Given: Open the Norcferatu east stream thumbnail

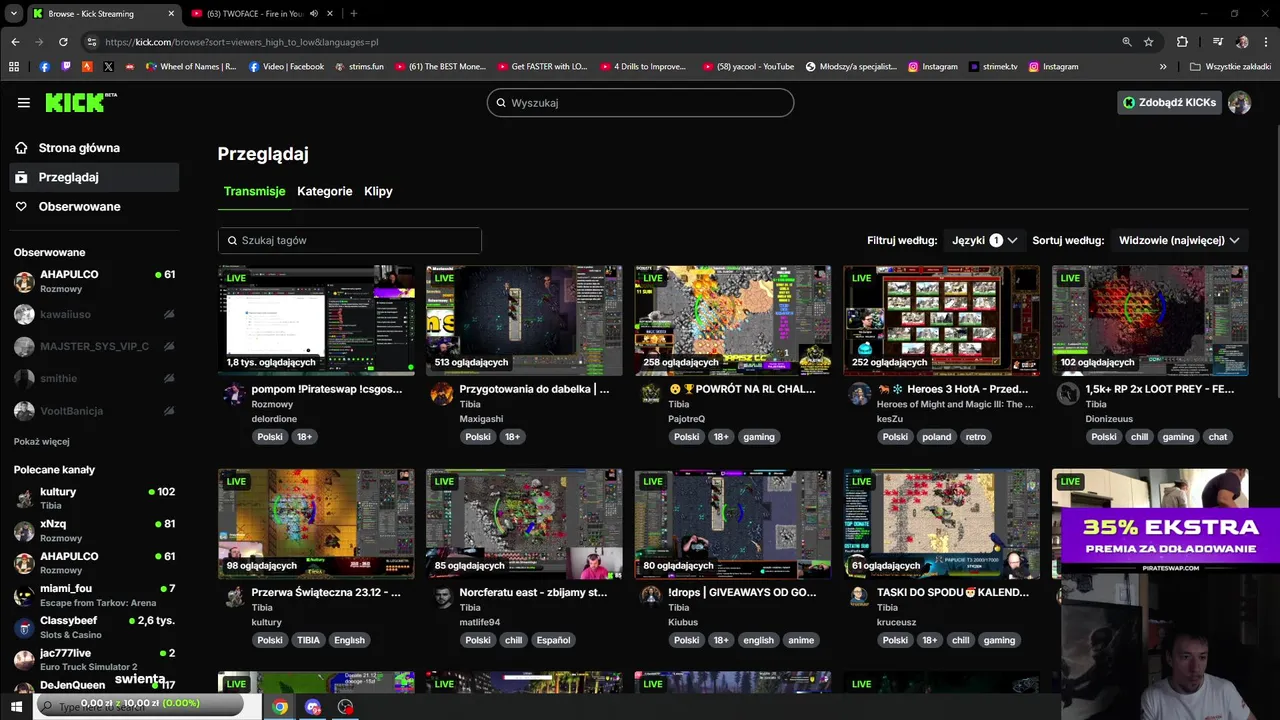Looking at the screenshot, I should [x=524, y=524].
